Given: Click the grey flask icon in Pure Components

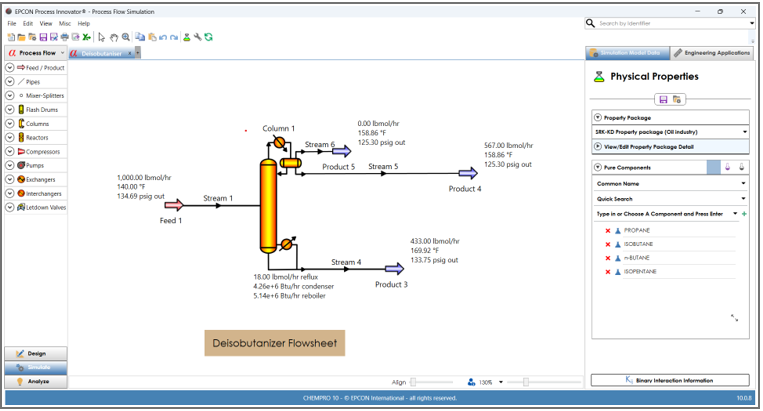Looking at the screenshot, I should coord(742,167).
